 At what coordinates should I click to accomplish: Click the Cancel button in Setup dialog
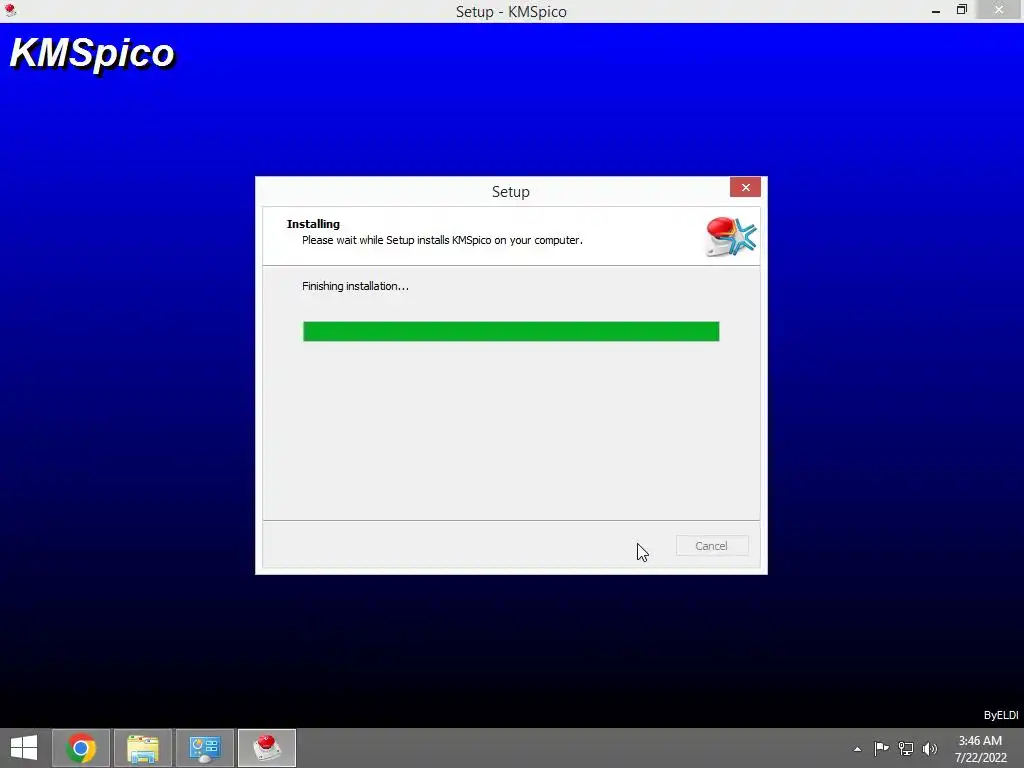pos(712,546)
